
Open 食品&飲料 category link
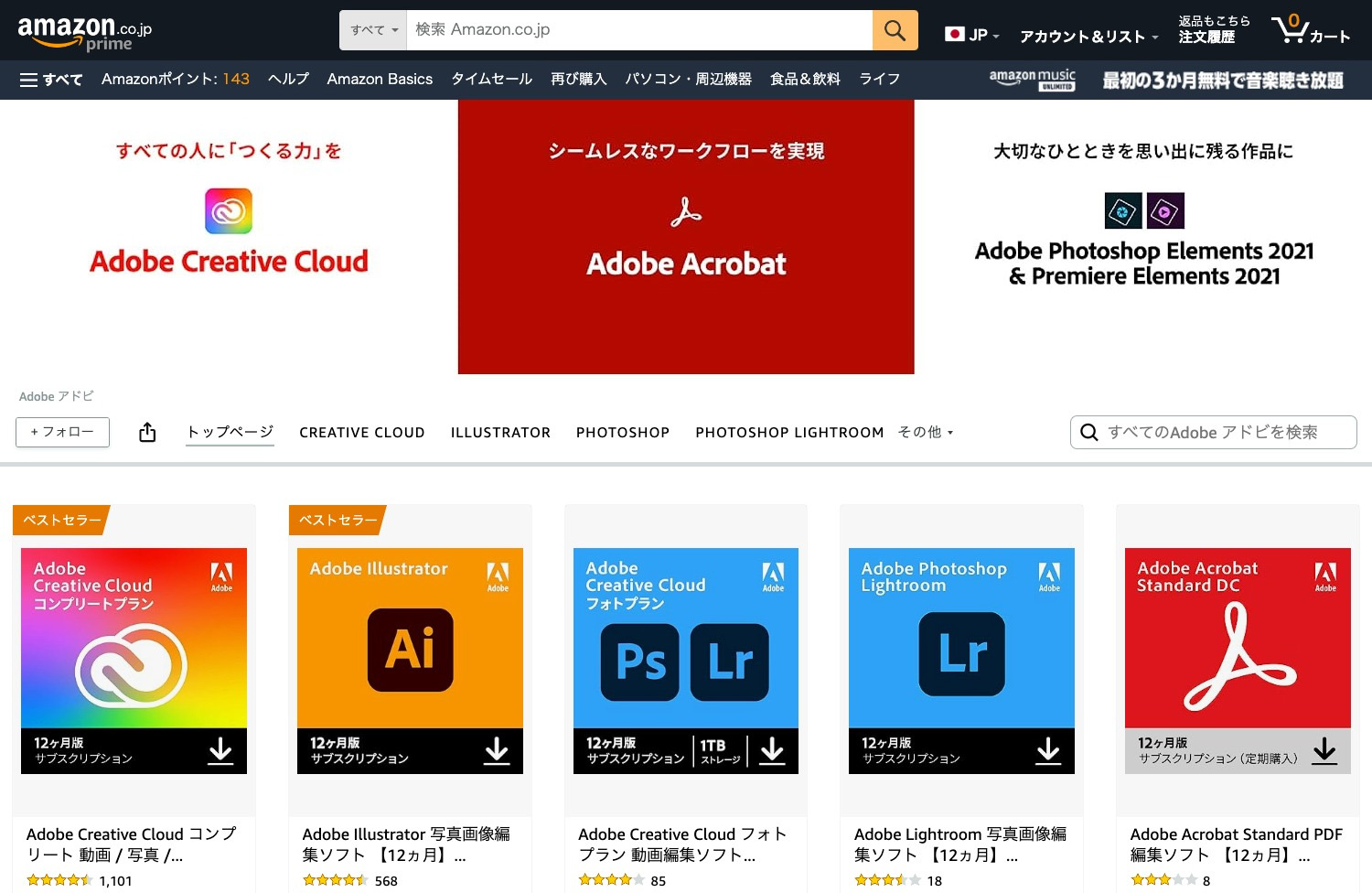tap(805, 79)
